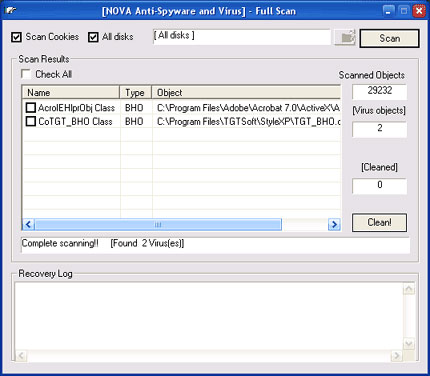Click the Recovery Log right scroll arrow

click(396, 356)
